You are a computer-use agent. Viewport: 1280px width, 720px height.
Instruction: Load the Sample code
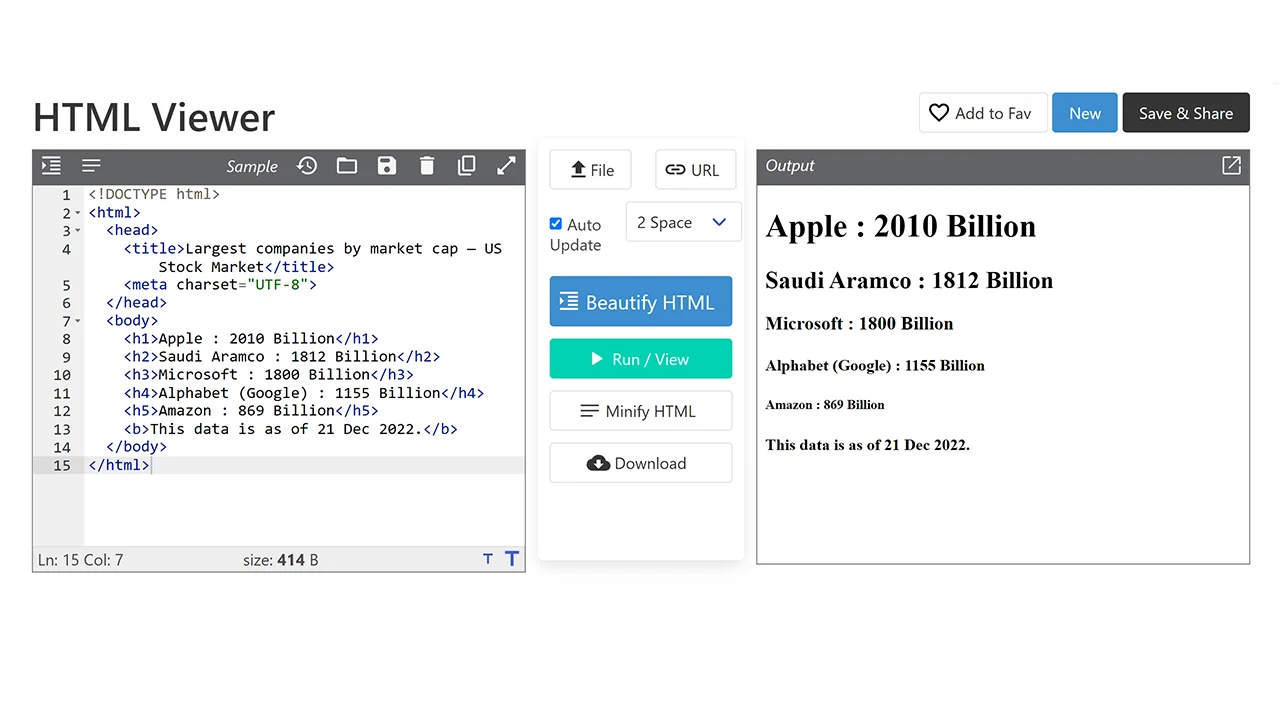(251, 166)
